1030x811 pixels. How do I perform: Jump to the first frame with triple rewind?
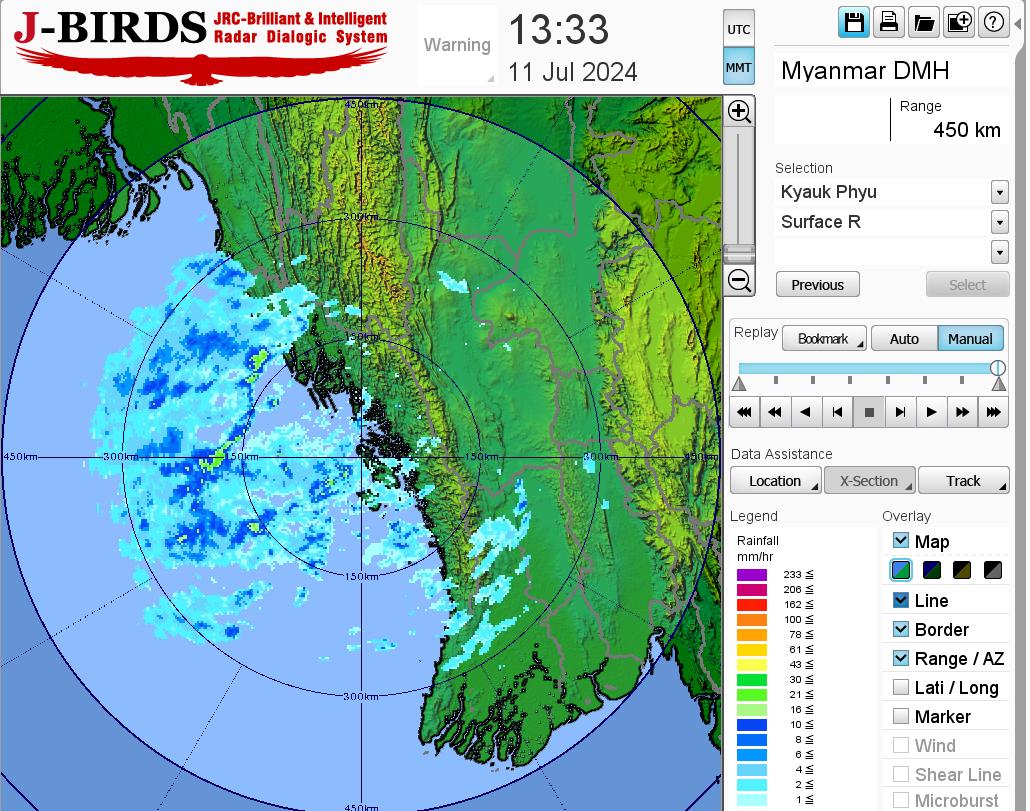pos(744,411)
